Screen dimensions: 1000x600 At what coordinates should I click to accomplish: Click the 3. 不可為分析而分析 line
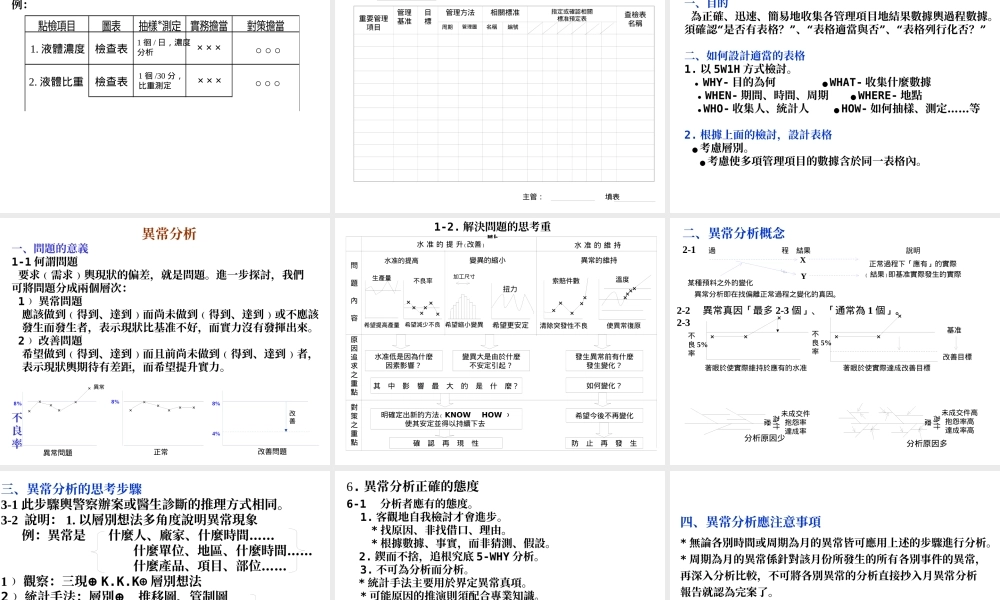(414, 569)
